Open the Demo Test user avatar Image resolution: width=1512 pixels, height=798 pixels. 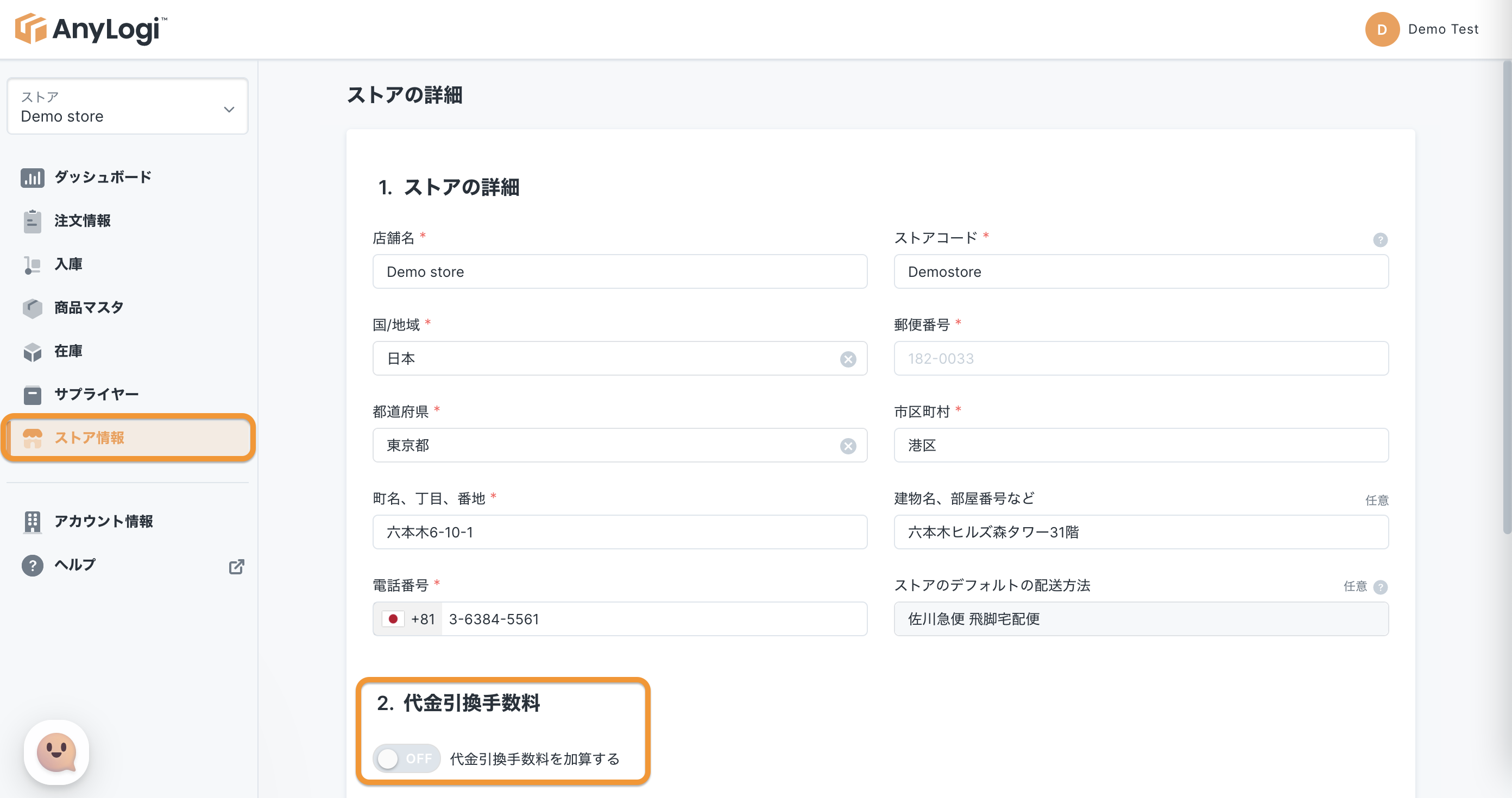pos(1382,29)
